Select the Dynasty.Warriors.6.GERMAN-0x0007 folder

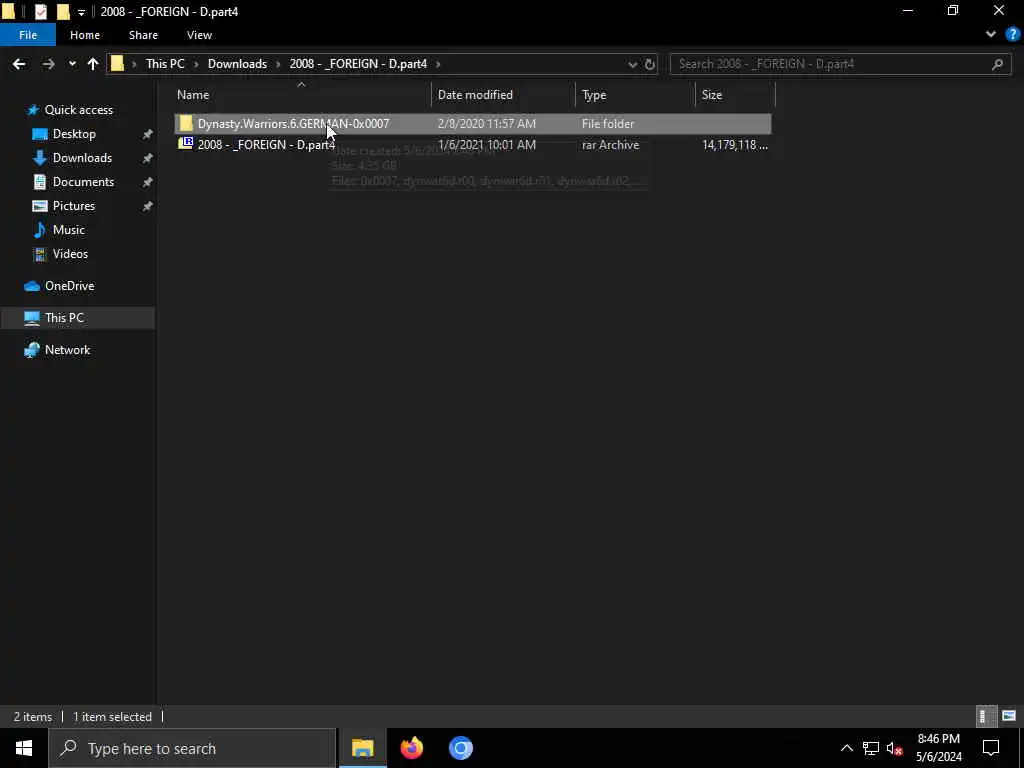click(x=473, y=123)
